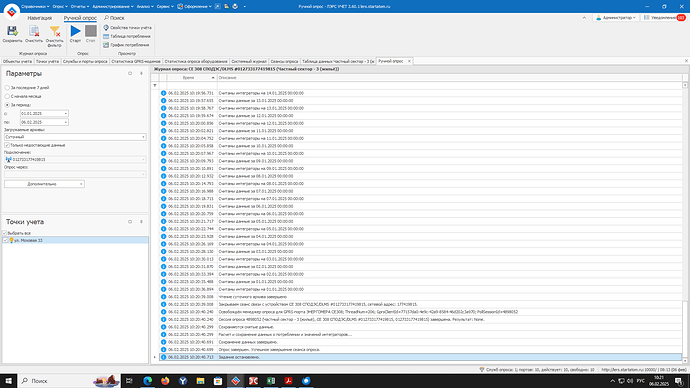This screenshot has width=690, height=388.
Task: Open the Системный журнал tab
Action: [249, 61]
